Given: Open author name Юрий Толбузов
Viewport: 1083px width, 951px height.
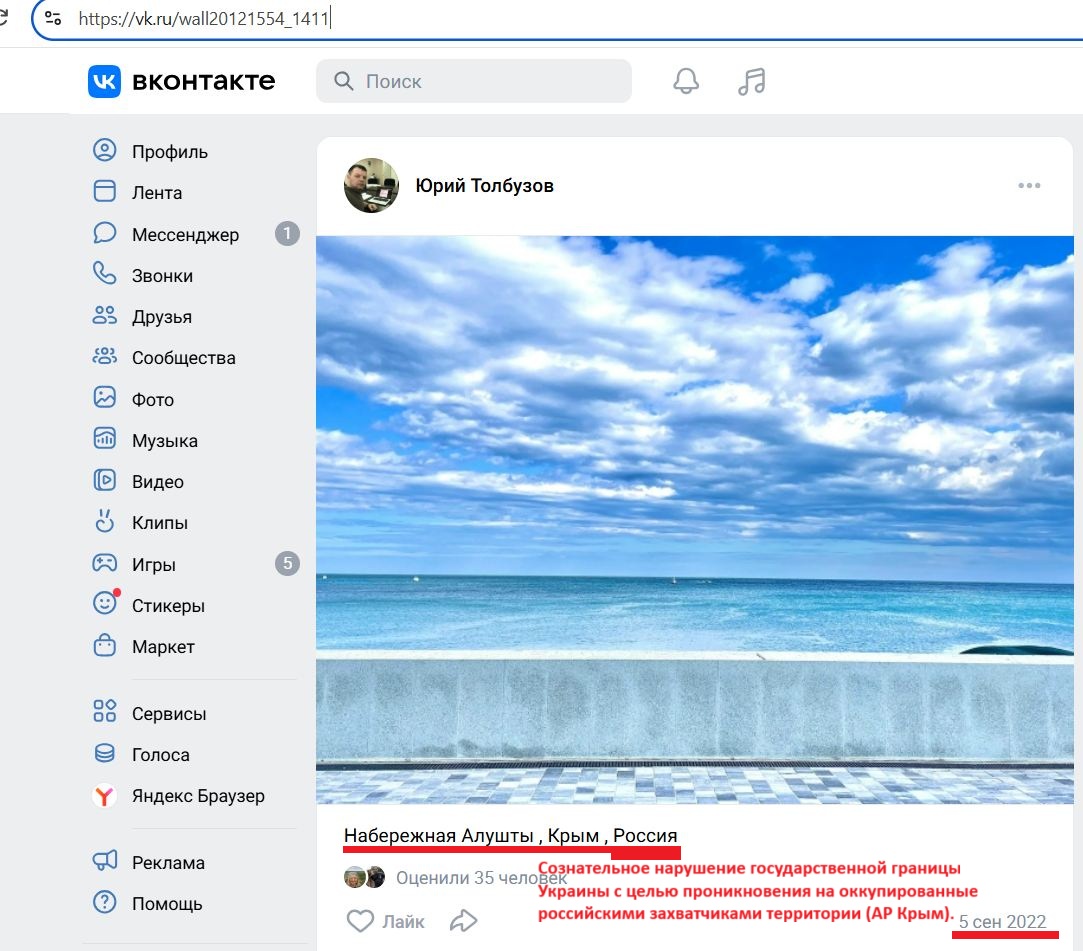Looking at the screenshot, I should pyautogui.click(x=484, y=185).
